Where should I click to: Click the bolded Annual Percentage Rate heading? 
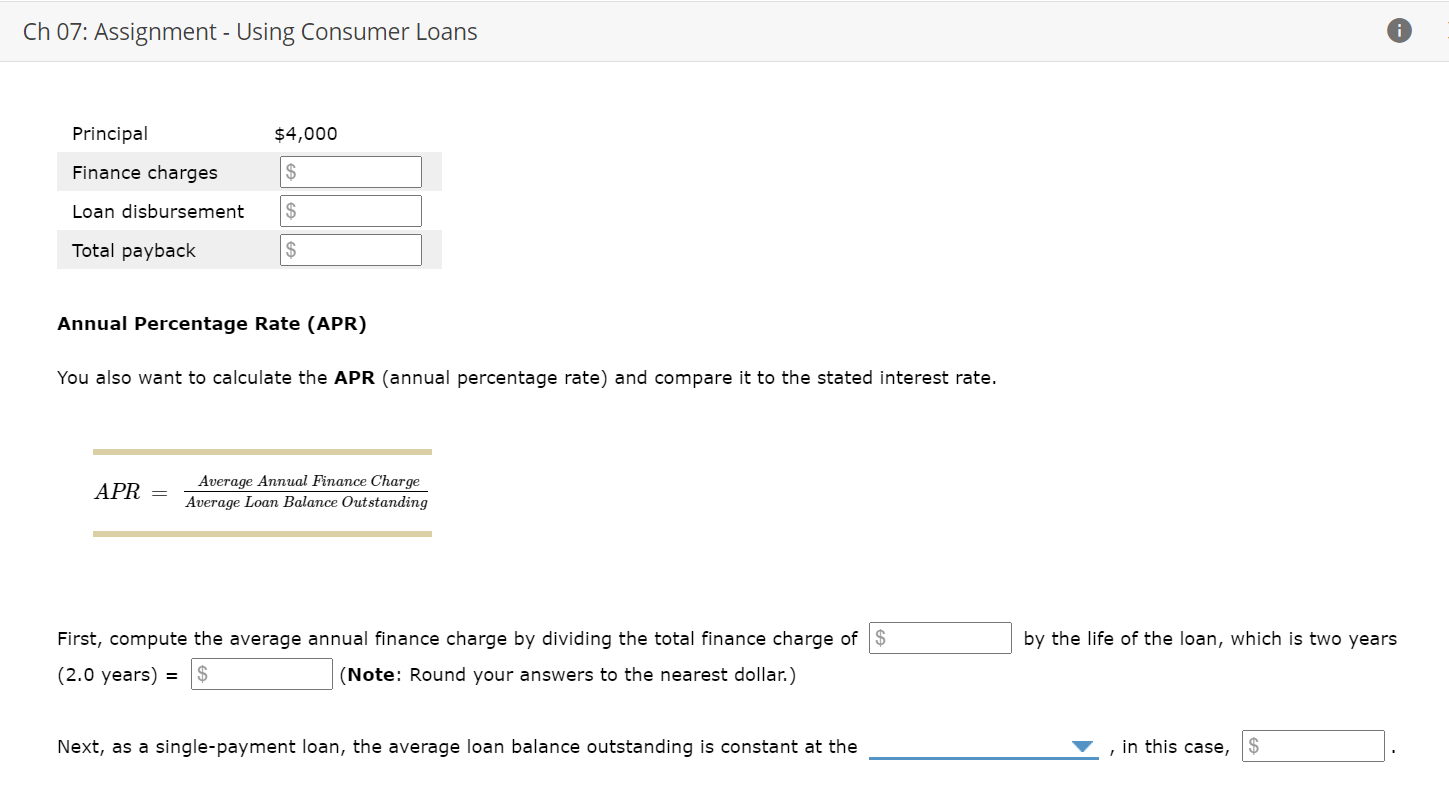[x=211, y=323]
